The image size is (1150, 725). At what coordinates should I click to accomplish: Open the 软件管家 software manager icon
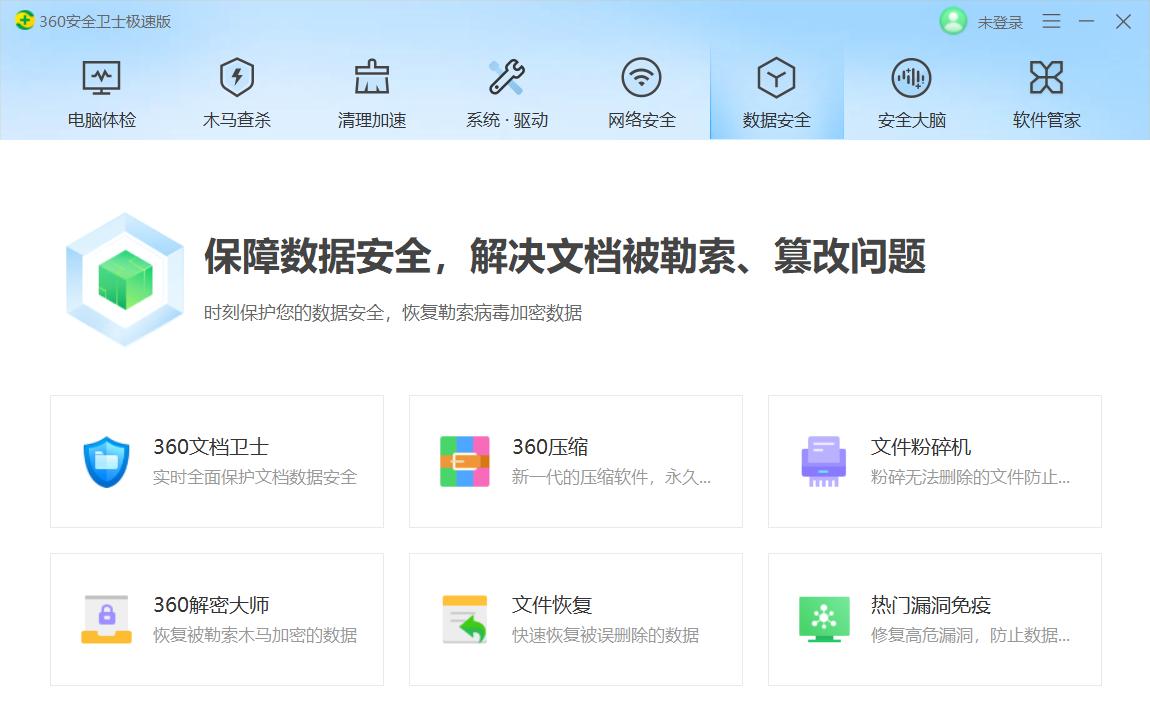point(1047,77)
